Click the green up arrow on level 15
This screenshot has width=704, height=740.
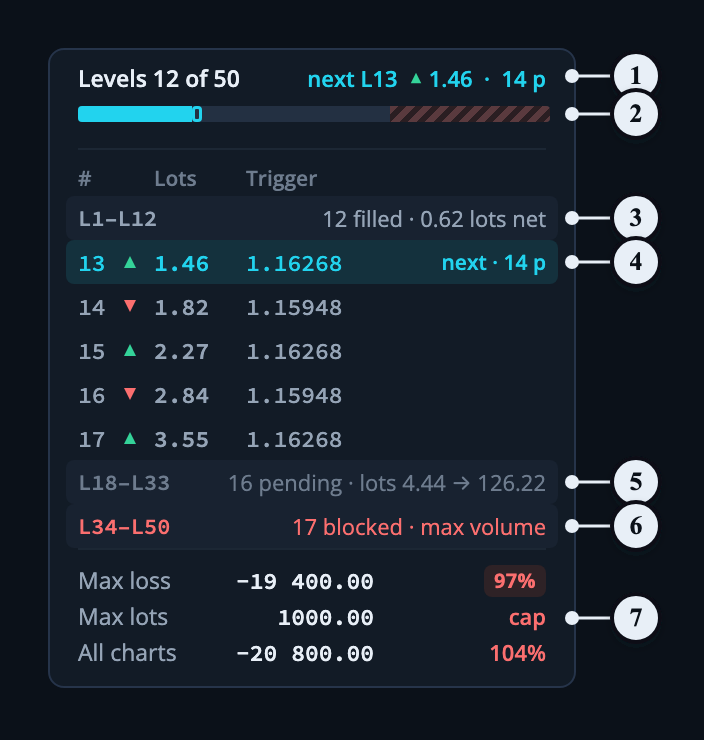130,351
